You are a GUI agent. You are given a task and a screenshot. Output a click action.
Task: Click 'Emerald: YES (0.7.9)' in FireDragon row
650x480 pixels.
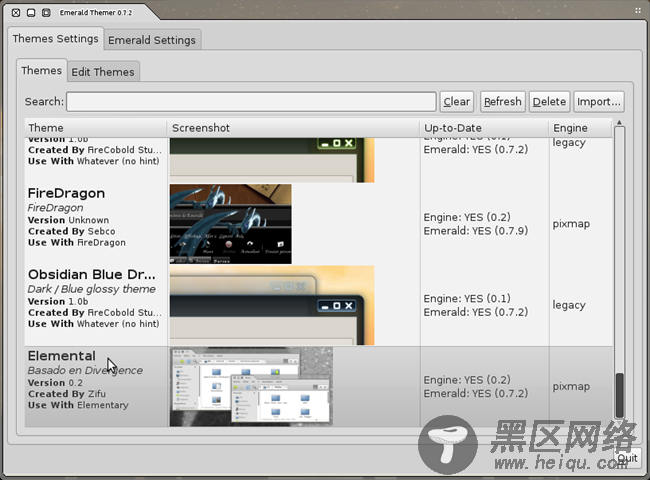[476, 230]
